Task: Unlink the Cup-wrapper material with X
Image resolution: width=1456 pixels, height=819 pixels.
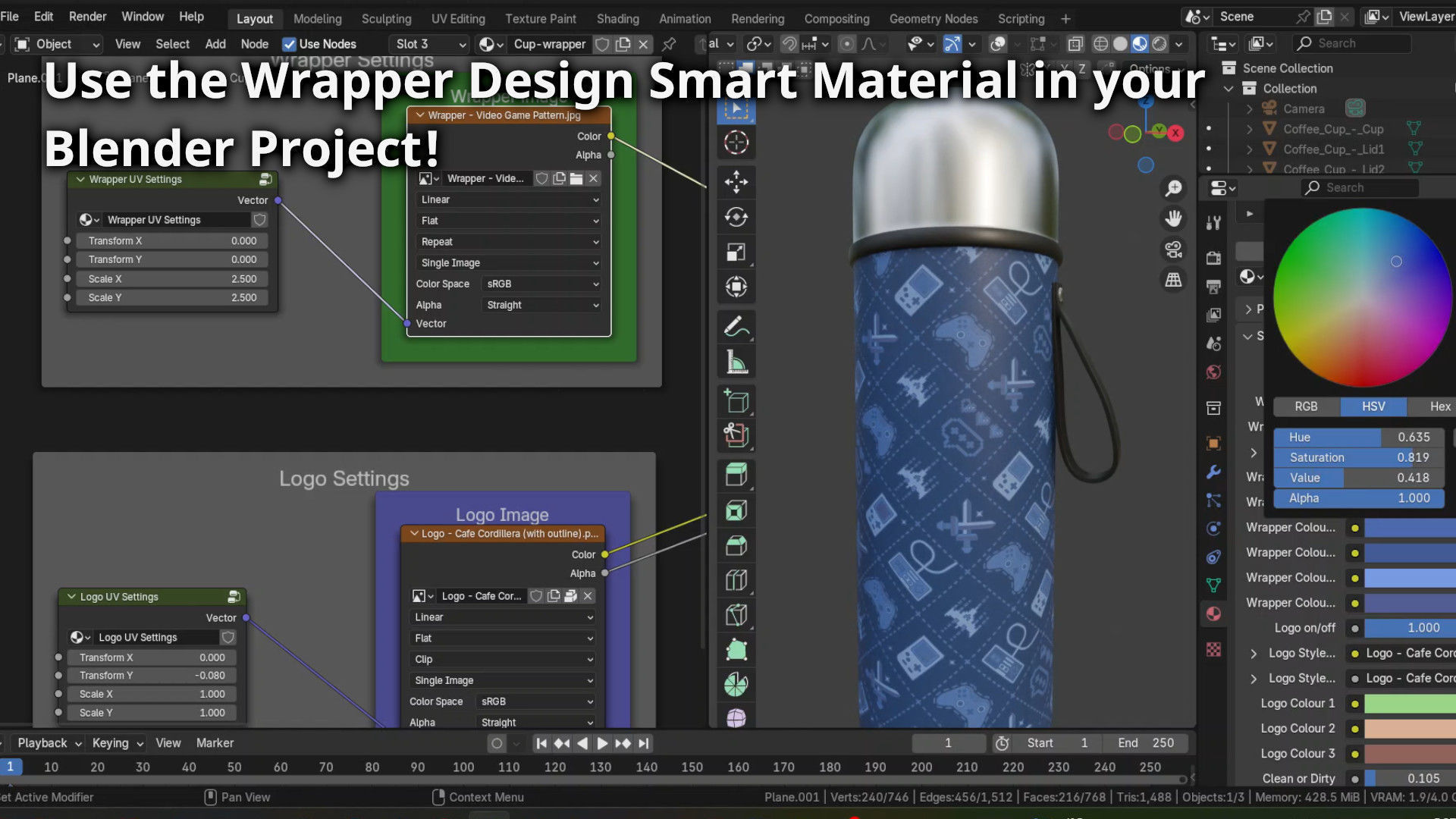Action: click(x=643, y=44)
